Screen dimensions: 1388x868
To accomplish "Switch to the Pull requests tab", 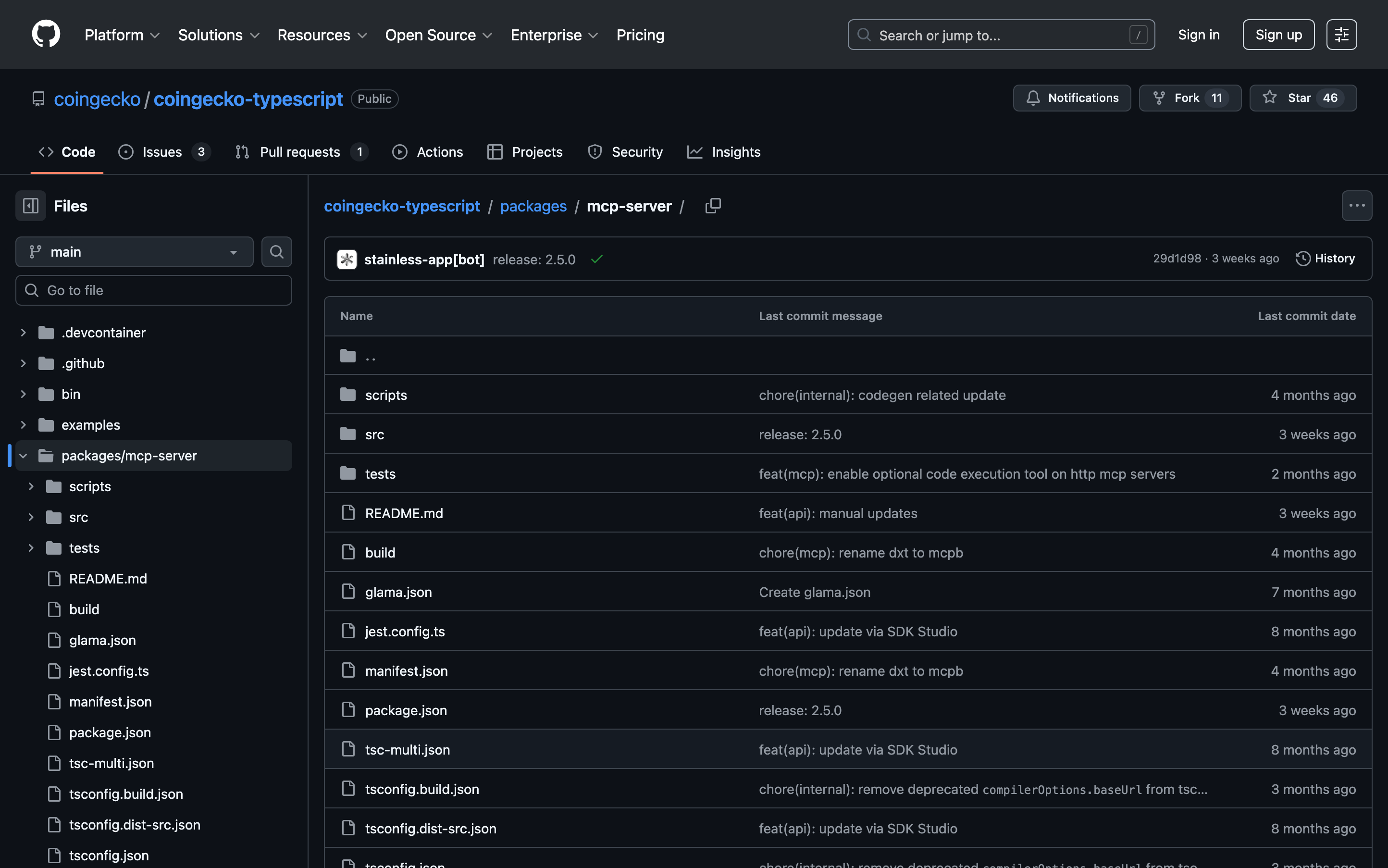I will click(x=300, y=151).
